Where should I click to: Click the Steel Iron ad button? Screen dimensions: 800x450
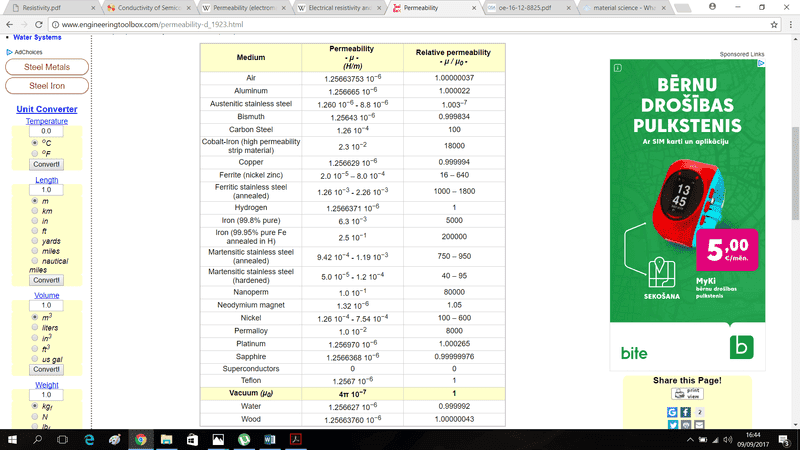47,86
